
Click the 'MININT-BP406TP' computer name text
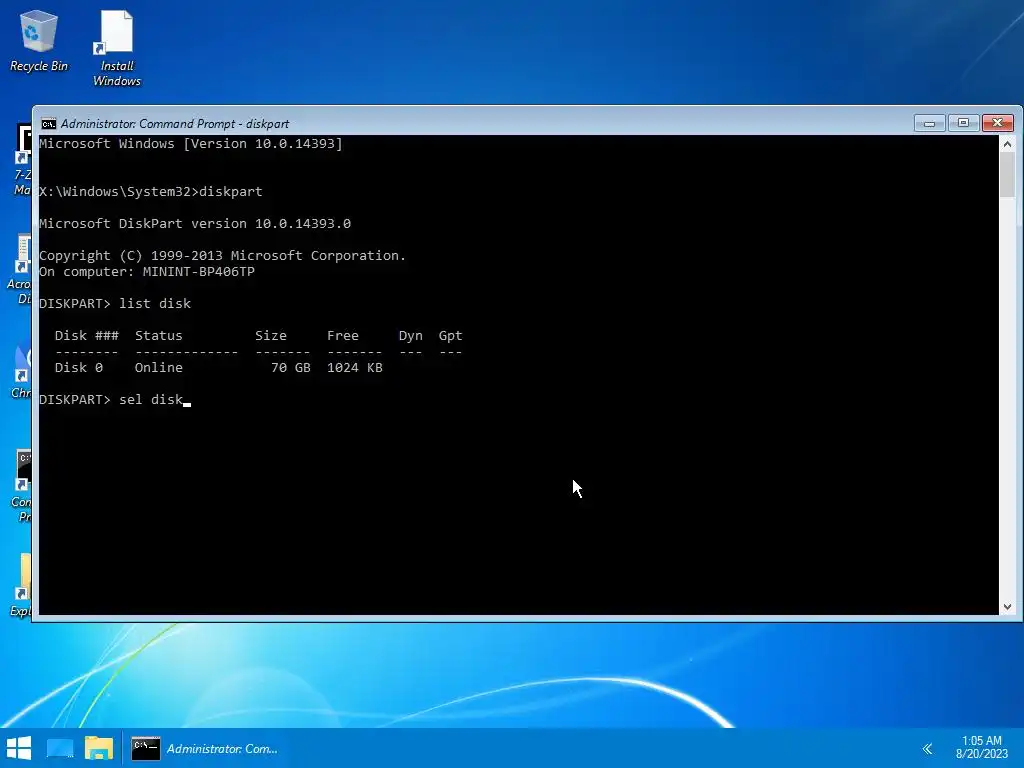(199, 272)
